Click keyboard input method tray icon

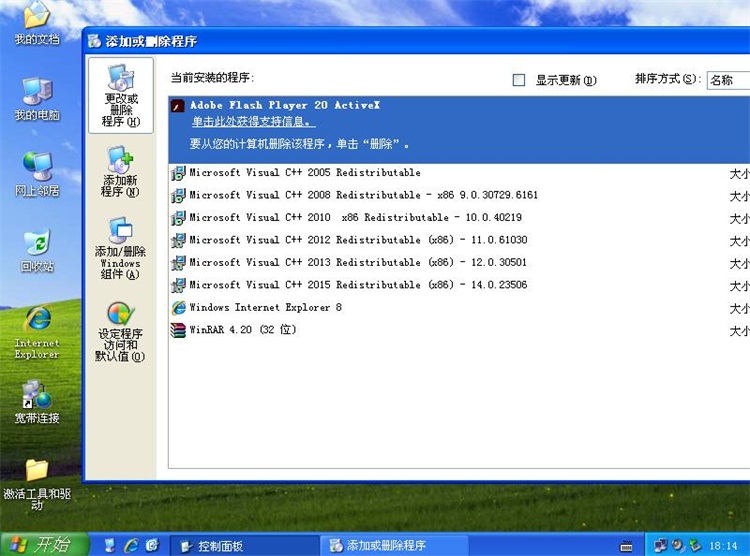point(626,546)
